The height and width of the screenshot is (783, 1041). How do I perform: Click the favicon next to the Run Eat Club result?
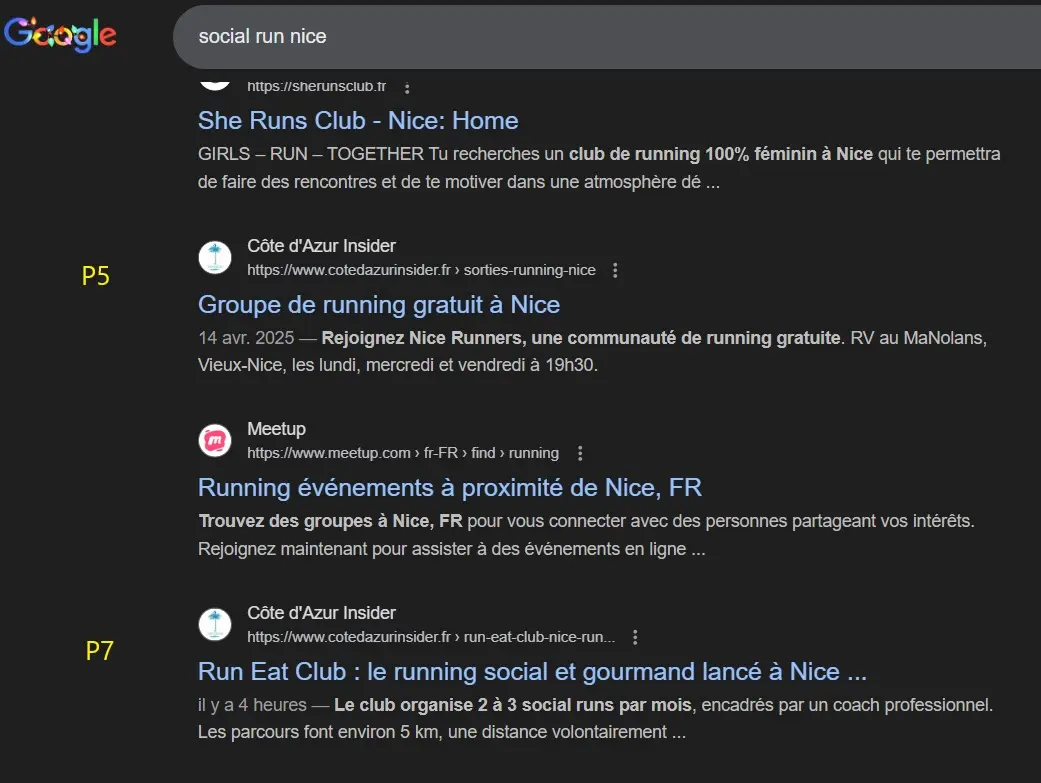click(x=215, y=623)
